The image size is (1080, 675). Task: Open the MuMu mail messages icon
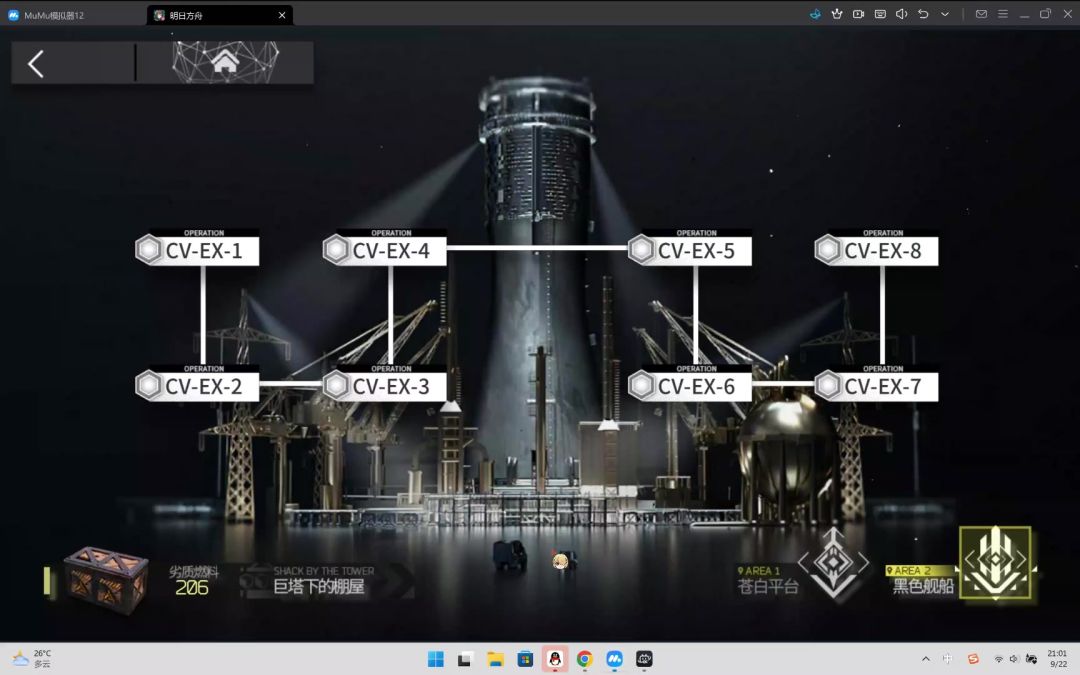[x=981, y=14]
